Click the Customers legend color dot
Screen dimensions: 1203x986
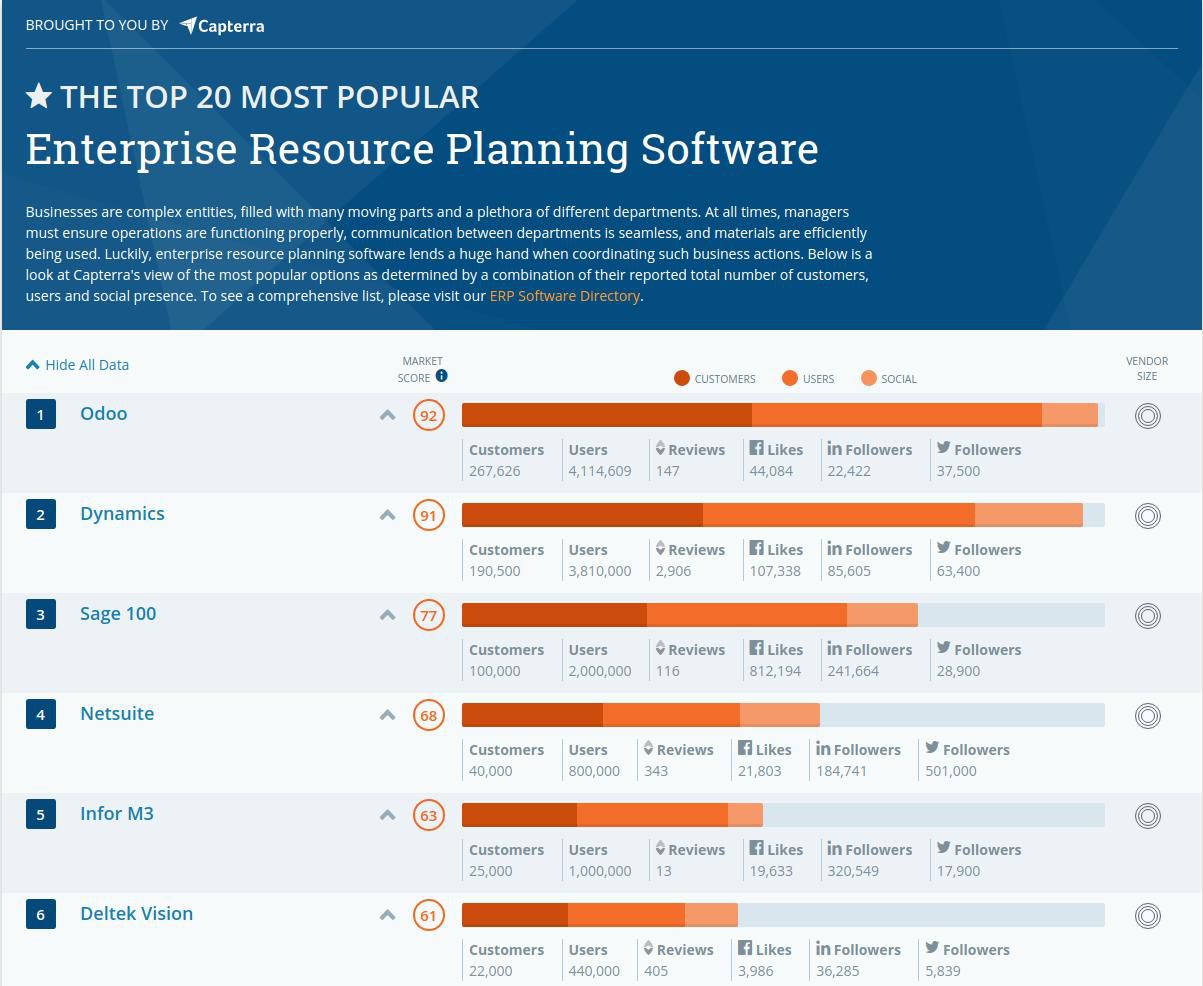pyautogui.click(x=682, y=378)
